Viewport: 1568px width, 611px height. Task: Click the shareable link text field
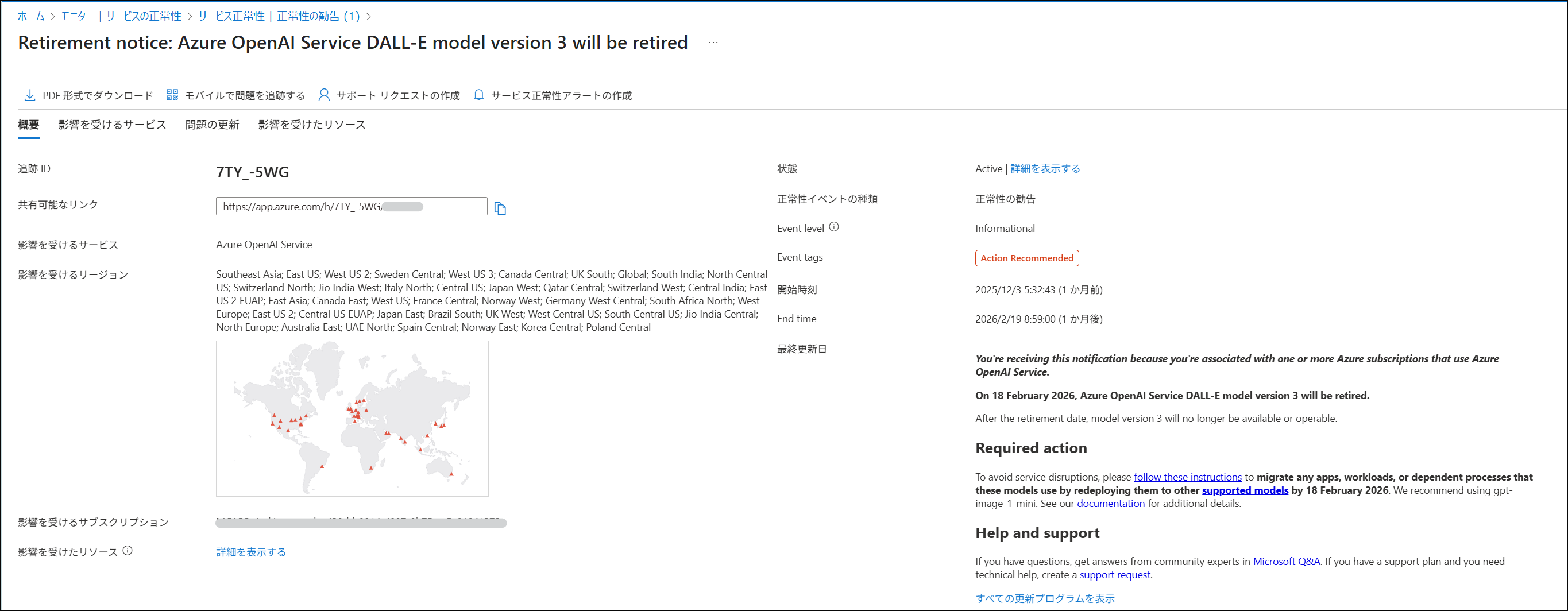coord(351,206)
